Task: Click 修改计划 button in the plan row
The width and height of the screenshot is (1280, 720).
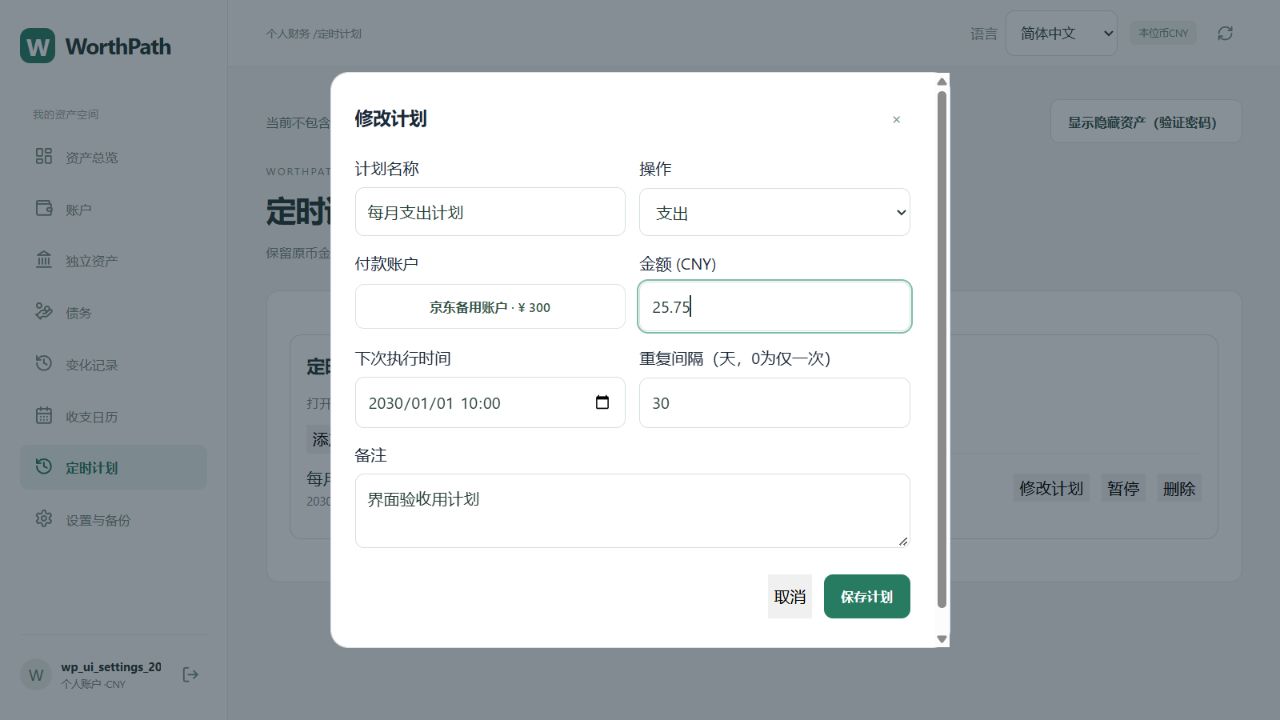Action: tap(1051, 489)
